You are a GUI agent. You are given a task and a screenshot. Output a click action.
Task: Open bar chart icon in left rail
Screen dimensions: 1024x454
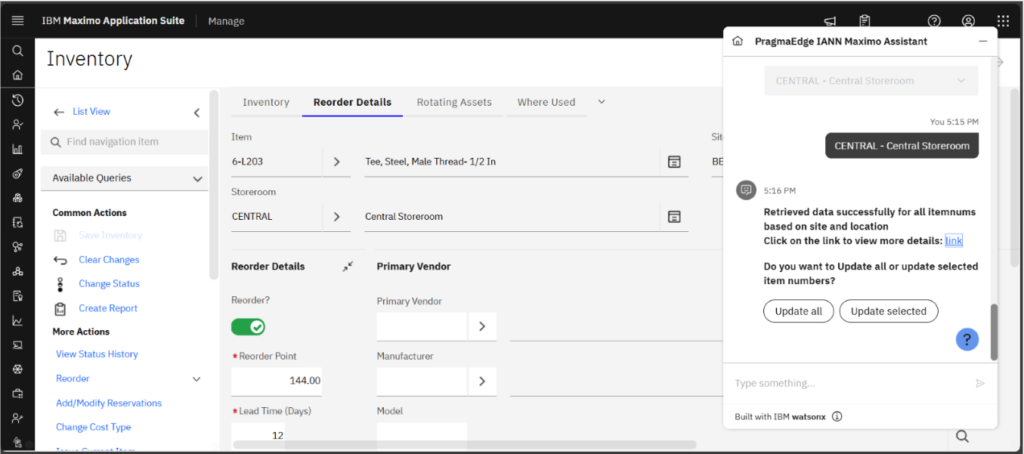pyautogui.click(x=18, y=149)
